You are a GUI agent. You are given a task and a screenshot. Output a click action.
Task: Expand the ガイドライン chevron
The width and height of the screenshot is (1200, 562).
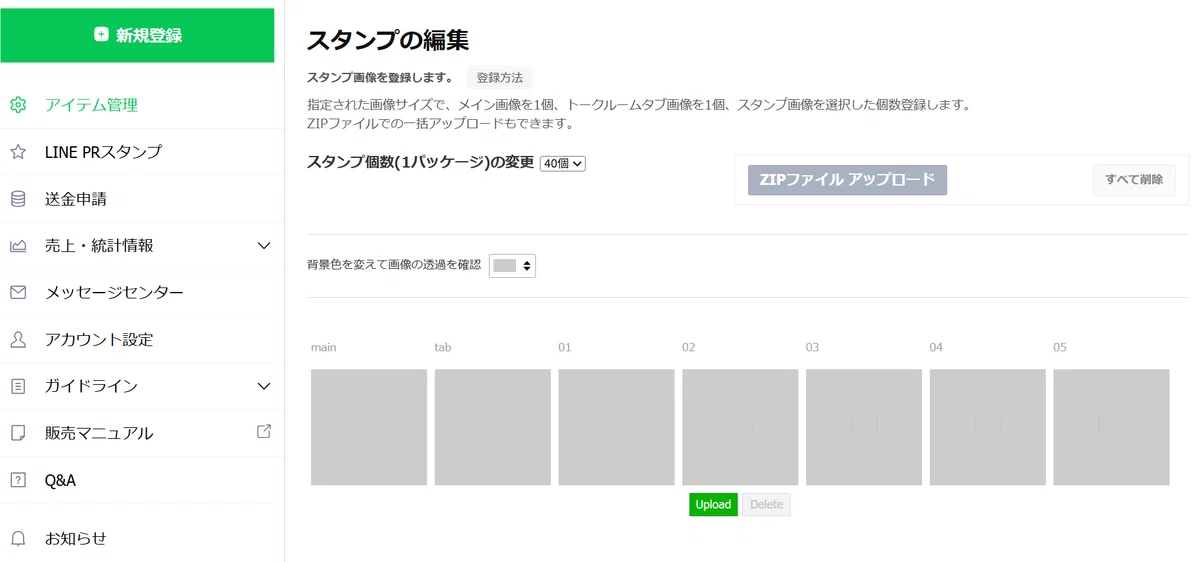click(x=264, y=386)
